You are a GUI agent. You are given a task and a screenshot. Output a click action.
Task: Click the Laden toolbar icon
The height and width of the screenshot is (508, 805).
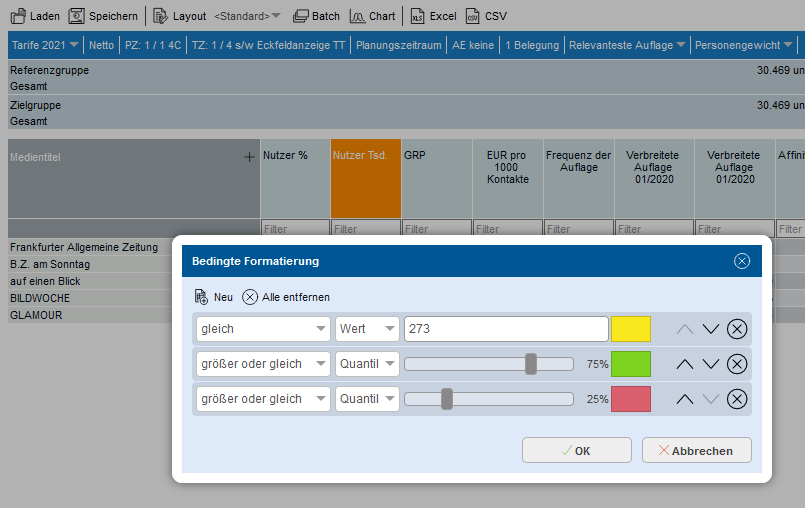point(18,16)
